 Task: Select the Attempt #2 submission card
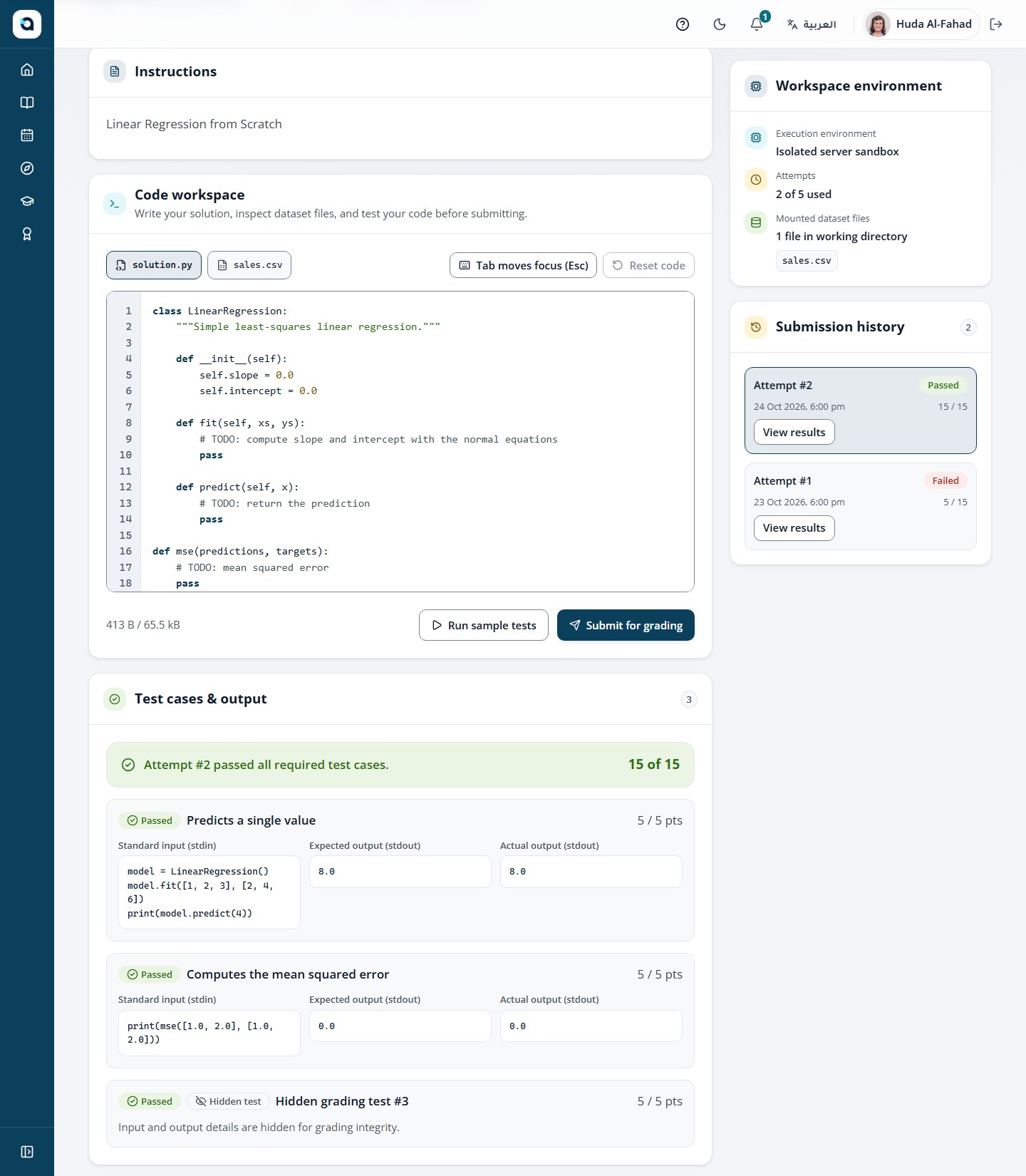(861, 411)
